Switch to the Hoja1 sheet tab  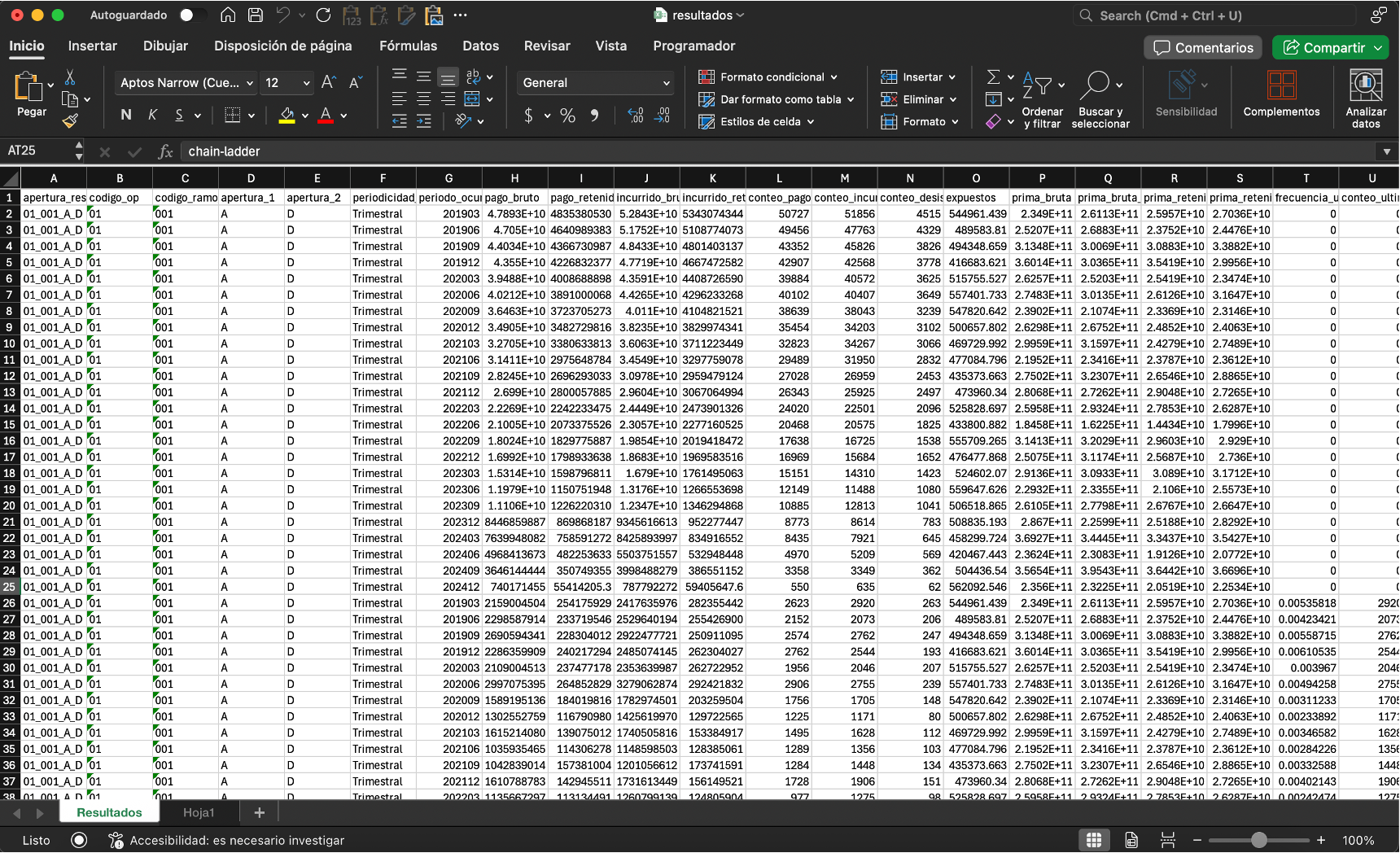(x=199, y=812)
